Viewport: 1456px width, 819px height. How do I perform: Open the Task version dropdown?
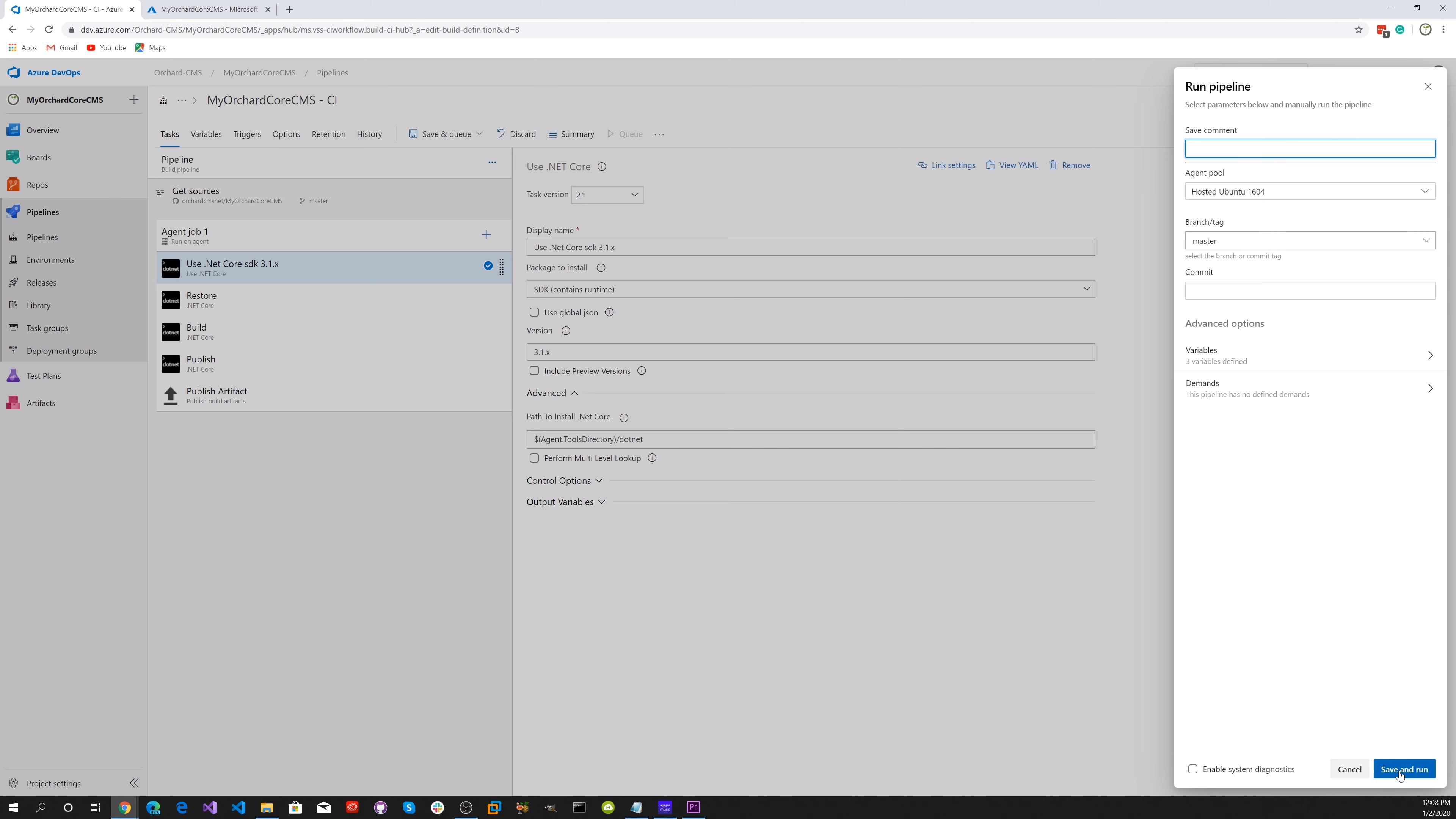pos(607,195)
